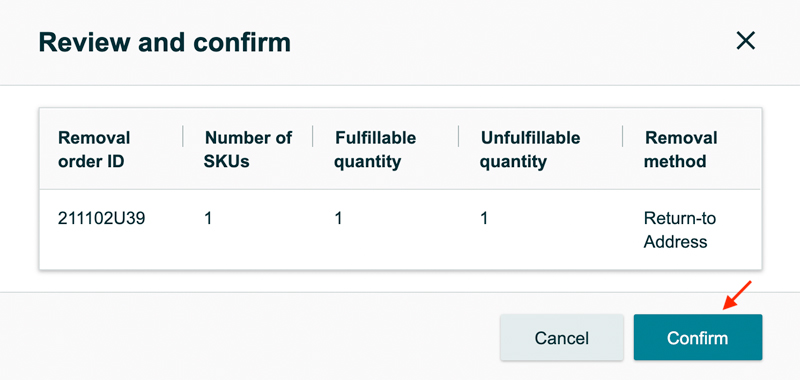
Task: Click the Unfulfillable quantity value 1
Action: 484,219
